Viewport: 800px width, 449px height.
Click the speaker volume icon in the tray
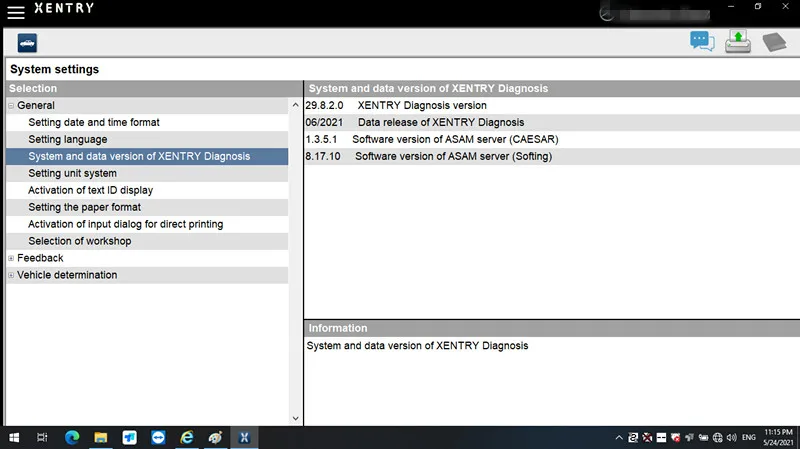pyautogui.click(x=732, y=437)
